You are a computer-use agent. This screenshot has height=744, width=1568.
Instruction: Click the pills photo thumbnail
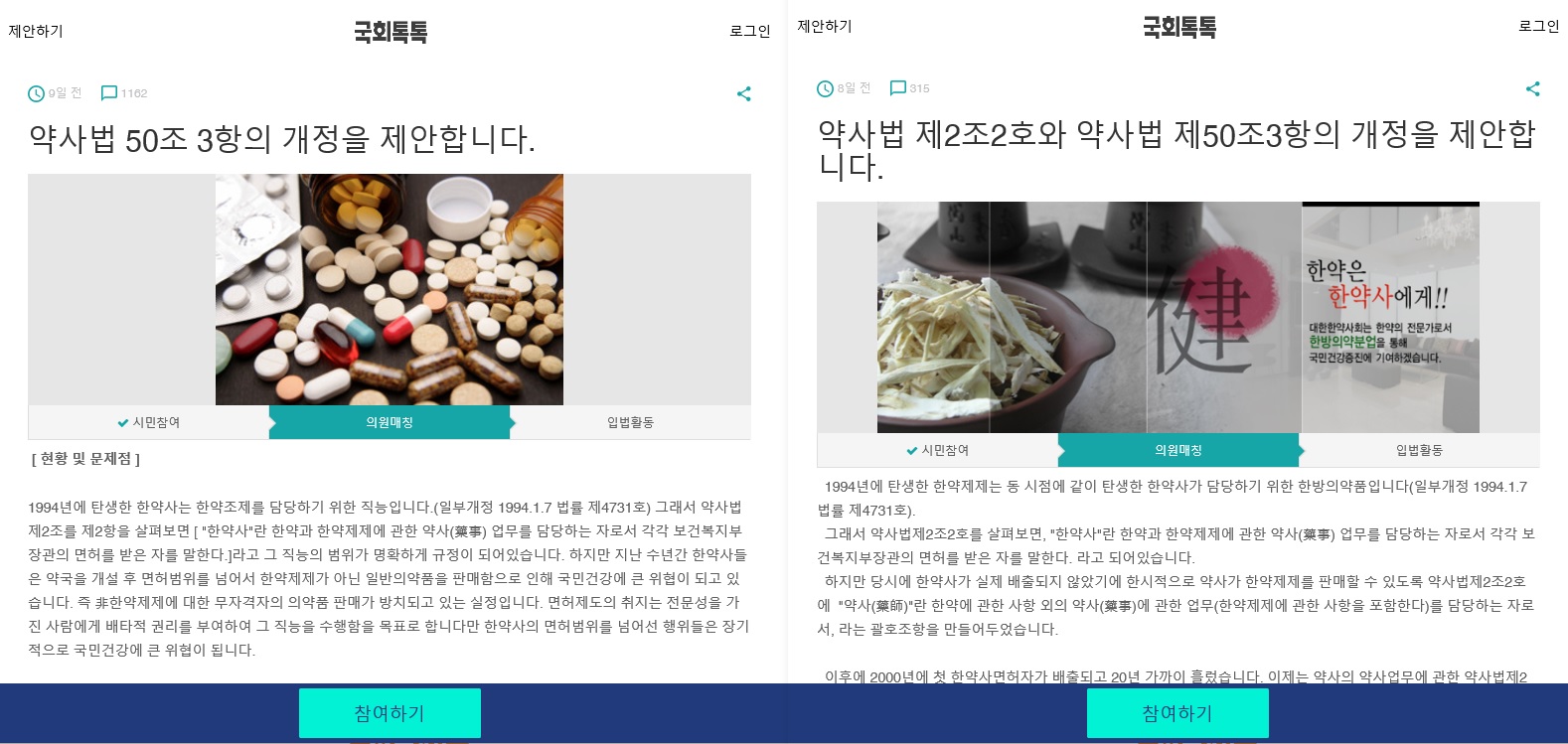(x=390, y=289)
